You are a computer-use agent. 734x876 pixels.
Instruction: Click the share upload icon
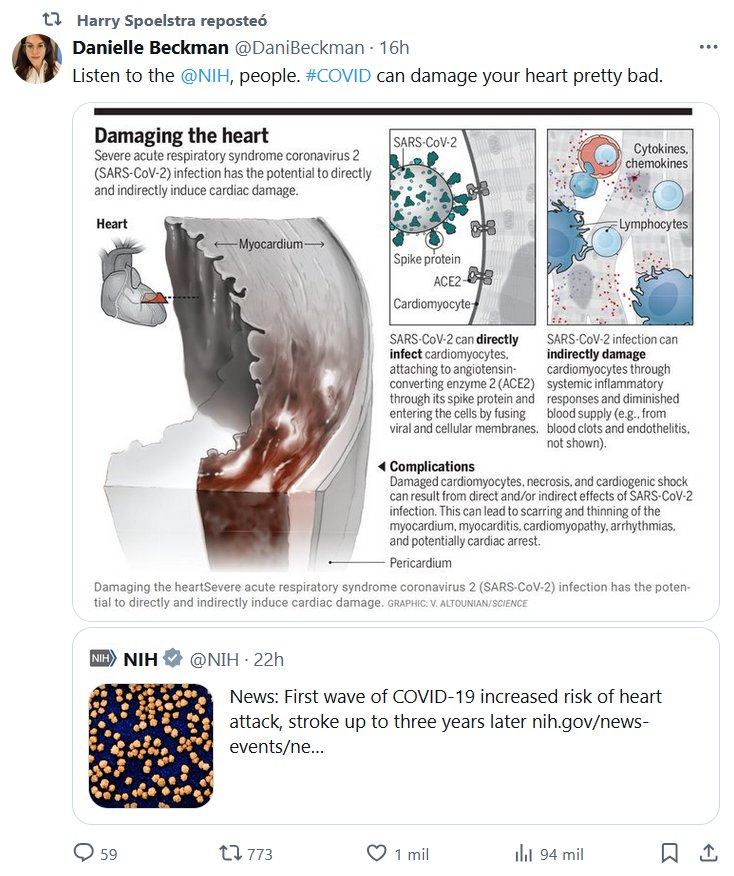pyautogui.click(x=707, y=853)
